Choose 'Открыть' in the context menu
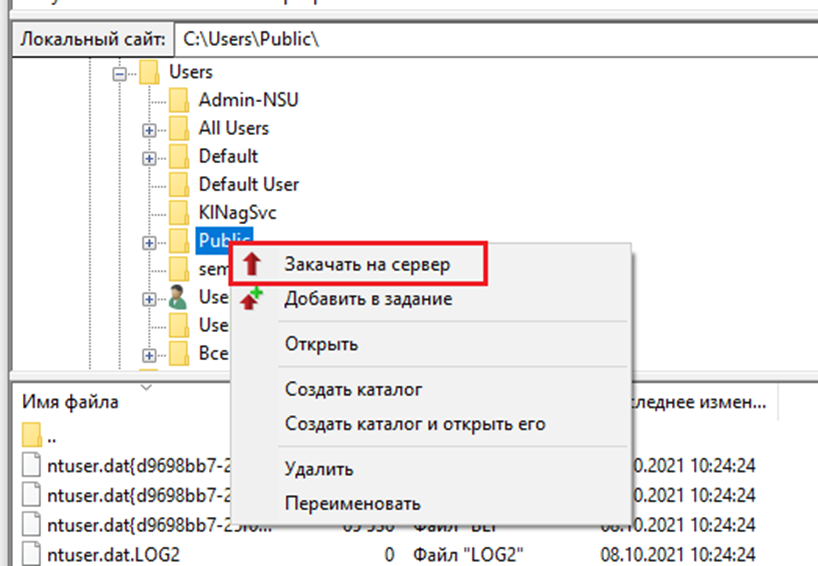818x566 pixels. [321, 344]
